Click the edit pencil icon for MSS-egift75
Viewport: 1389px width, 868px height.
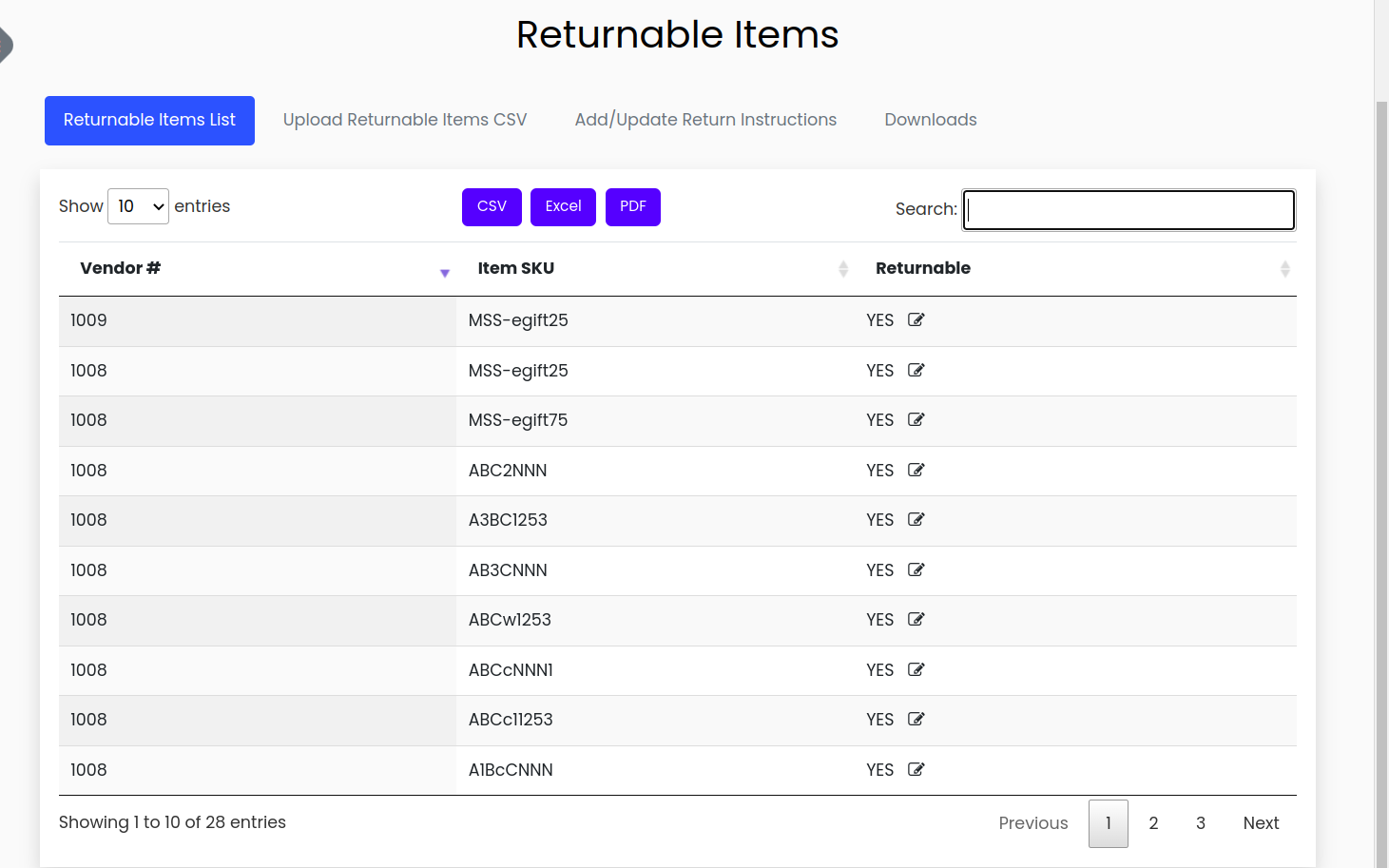coord(916,419)
